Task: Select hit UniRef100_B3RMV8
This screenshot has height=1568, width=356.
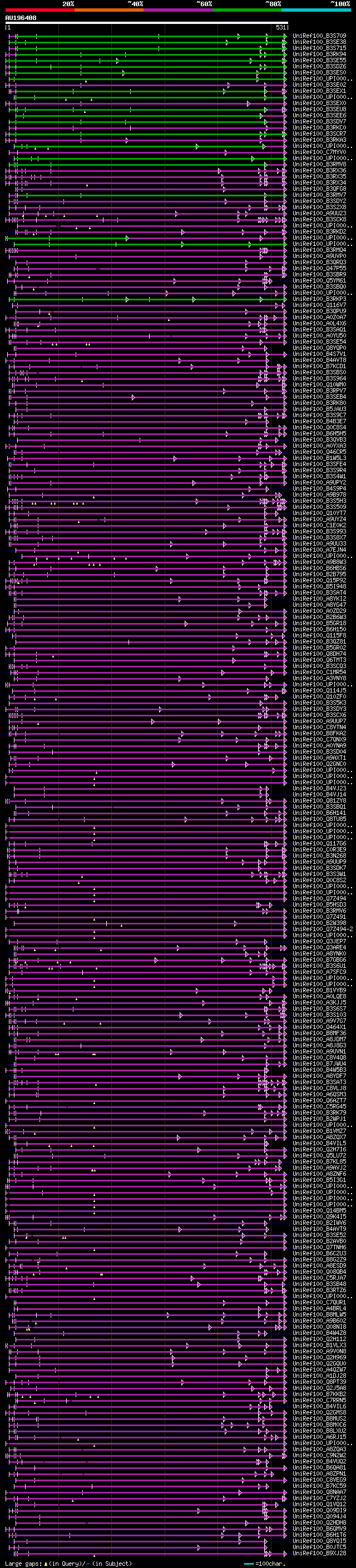Action: pyautogui.click(x=319, y=164)
